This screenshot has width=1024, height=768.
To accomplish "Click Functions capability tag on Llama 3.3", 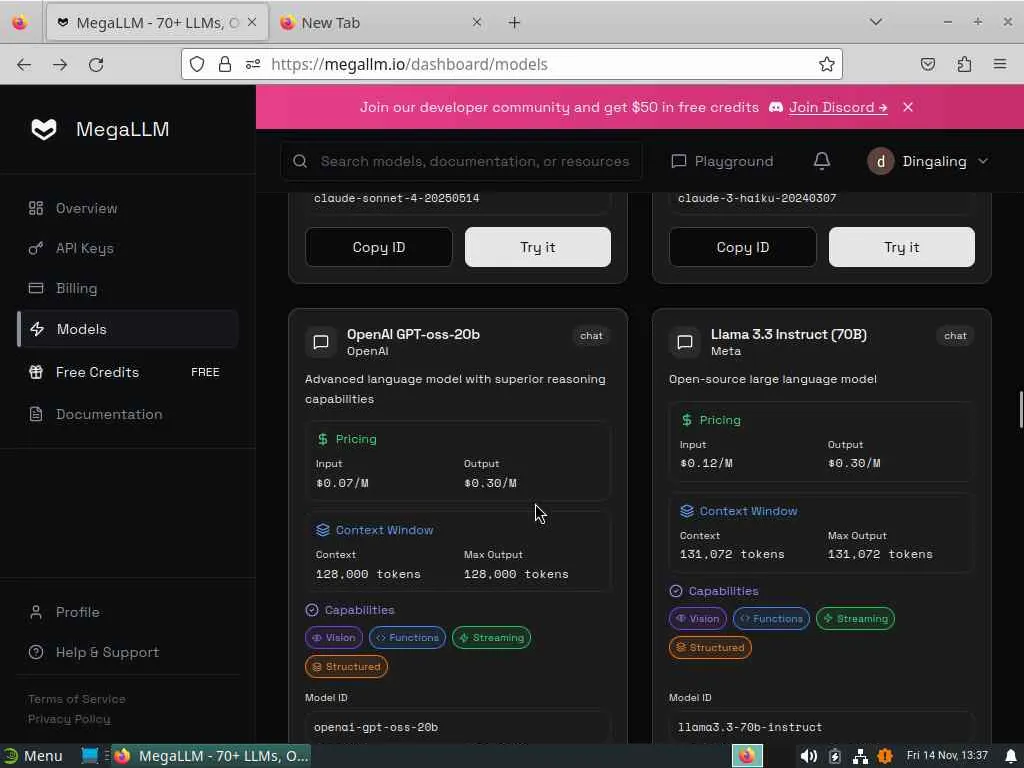I will pos(771,618).
